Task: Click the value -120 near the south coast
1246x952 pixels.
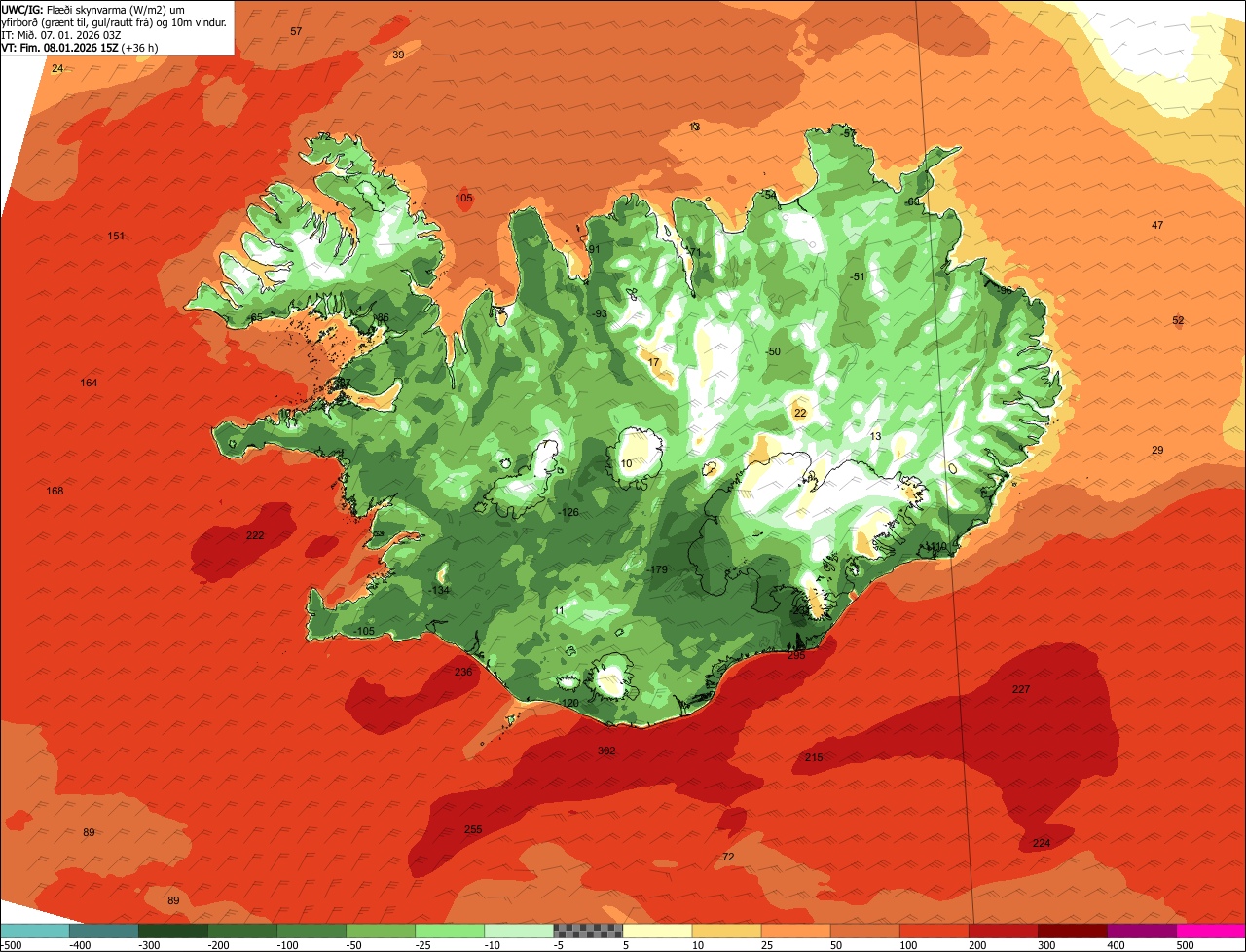Action: pyautogui.click(x=569, y=703)
